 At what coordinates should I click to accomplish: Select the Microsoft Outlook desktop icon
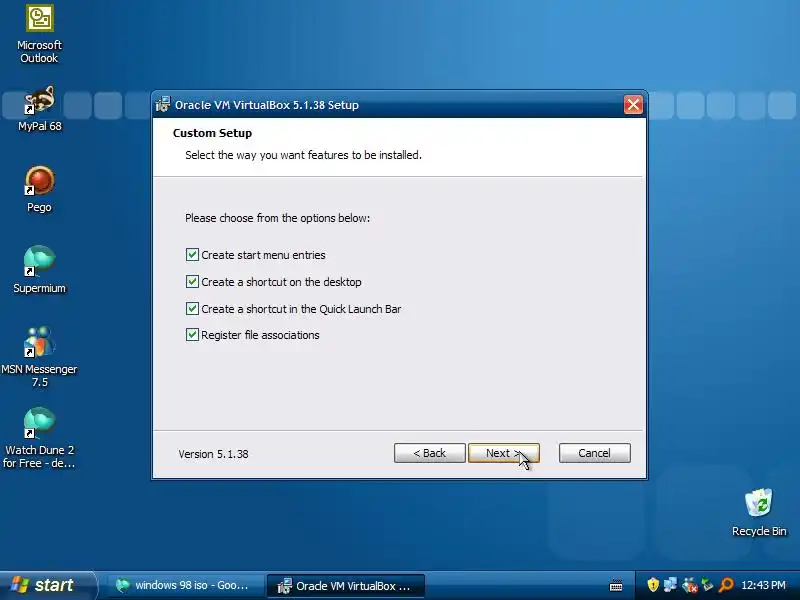[39, 34]
